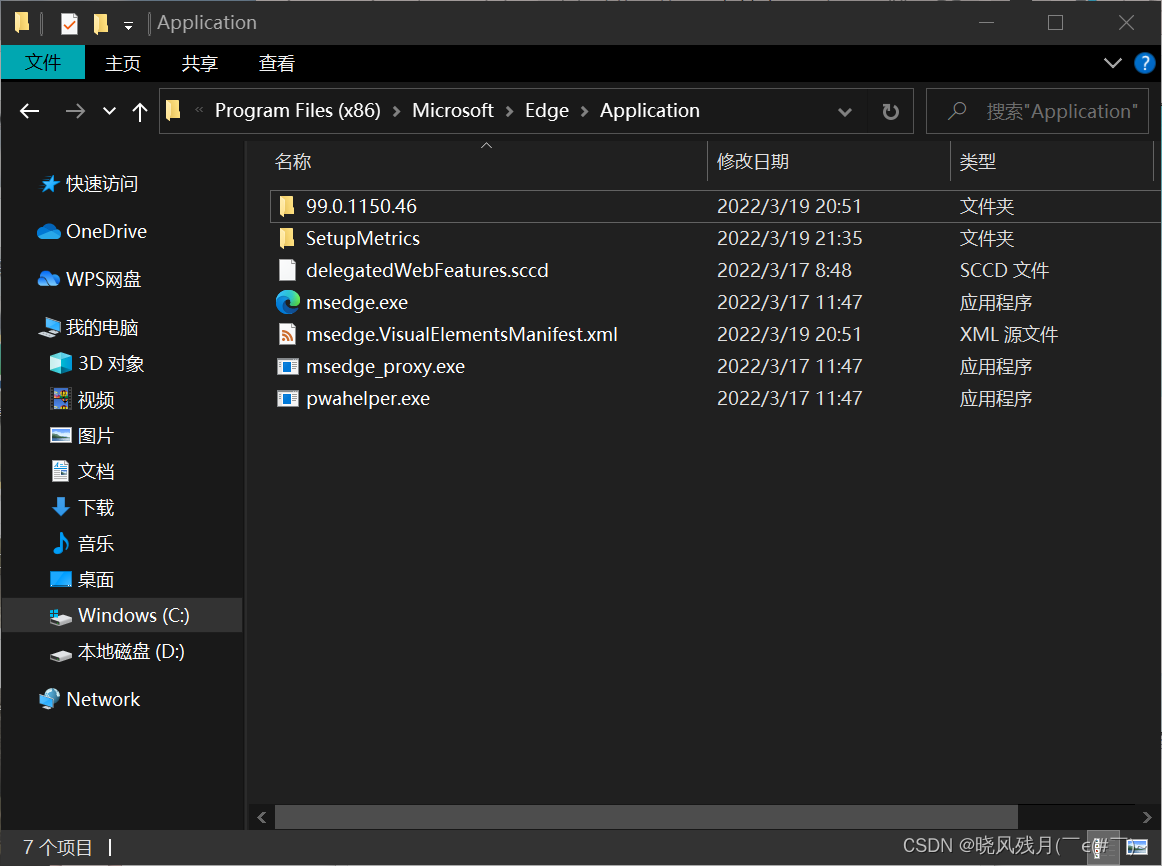This screenshot has width=1162, height=866.
Task: Open the 视频 folder in sidebar
Action: (96, 400)
